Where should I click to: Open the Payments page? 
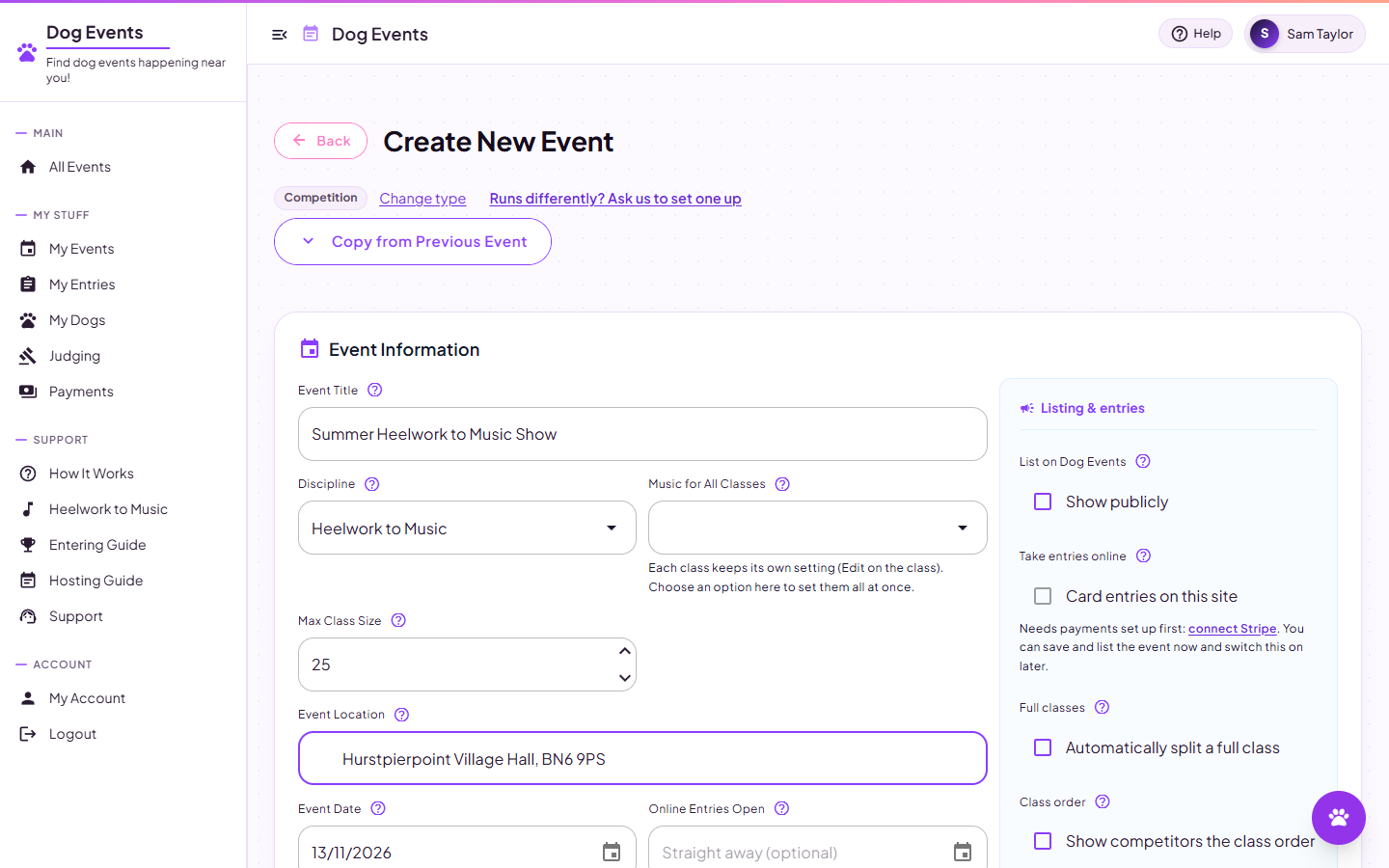click(81, 392)
